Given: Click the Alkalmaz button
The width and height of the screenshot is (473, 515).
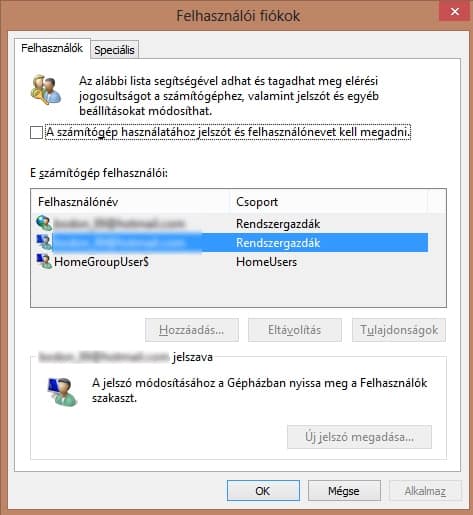Looking at the screenshot, I should 425,491.
